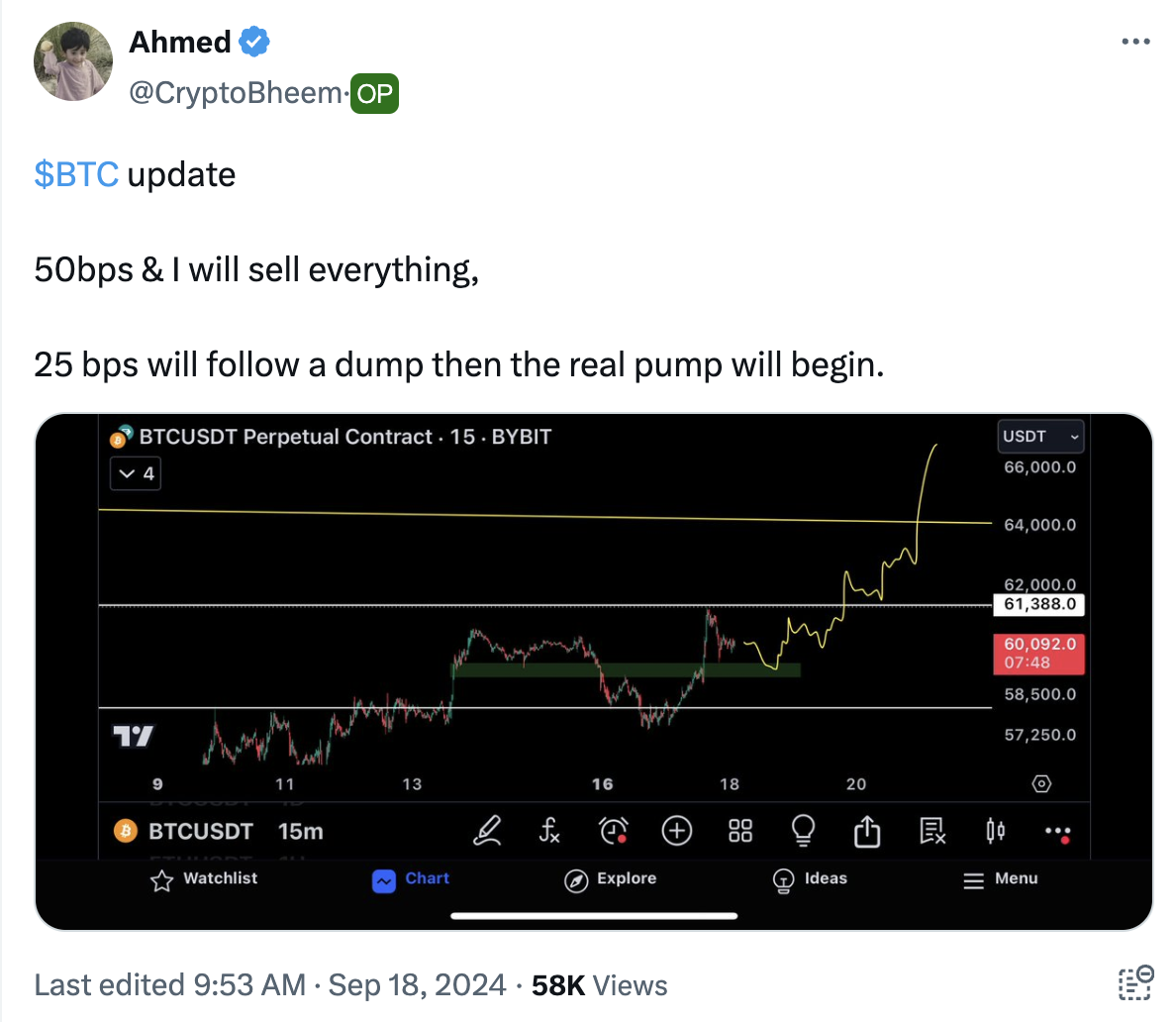Set a price alert clock icon
This screenshot has height=1022, width=1176.
(x=614, y=830)
